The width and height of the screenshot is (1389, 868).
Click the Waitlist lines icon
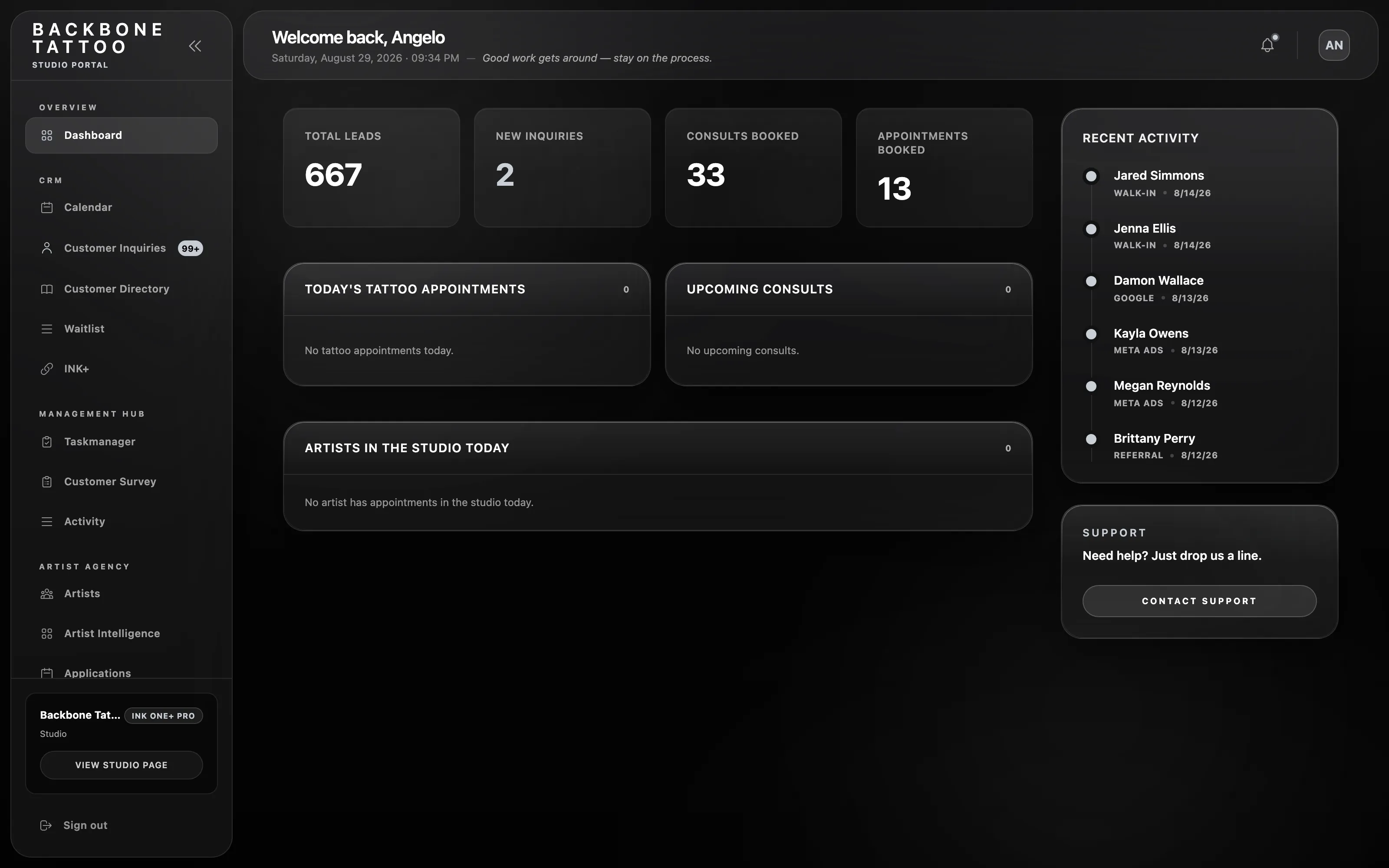tap(47, 329)
